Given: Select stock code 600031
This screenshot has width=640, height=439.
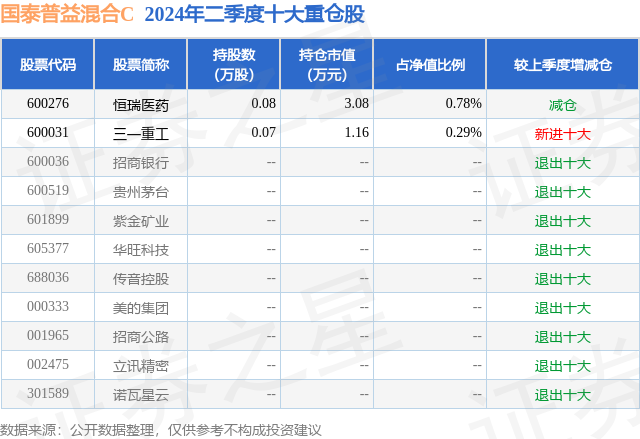Looking at the screenshot, I should (x=48, y=133).
